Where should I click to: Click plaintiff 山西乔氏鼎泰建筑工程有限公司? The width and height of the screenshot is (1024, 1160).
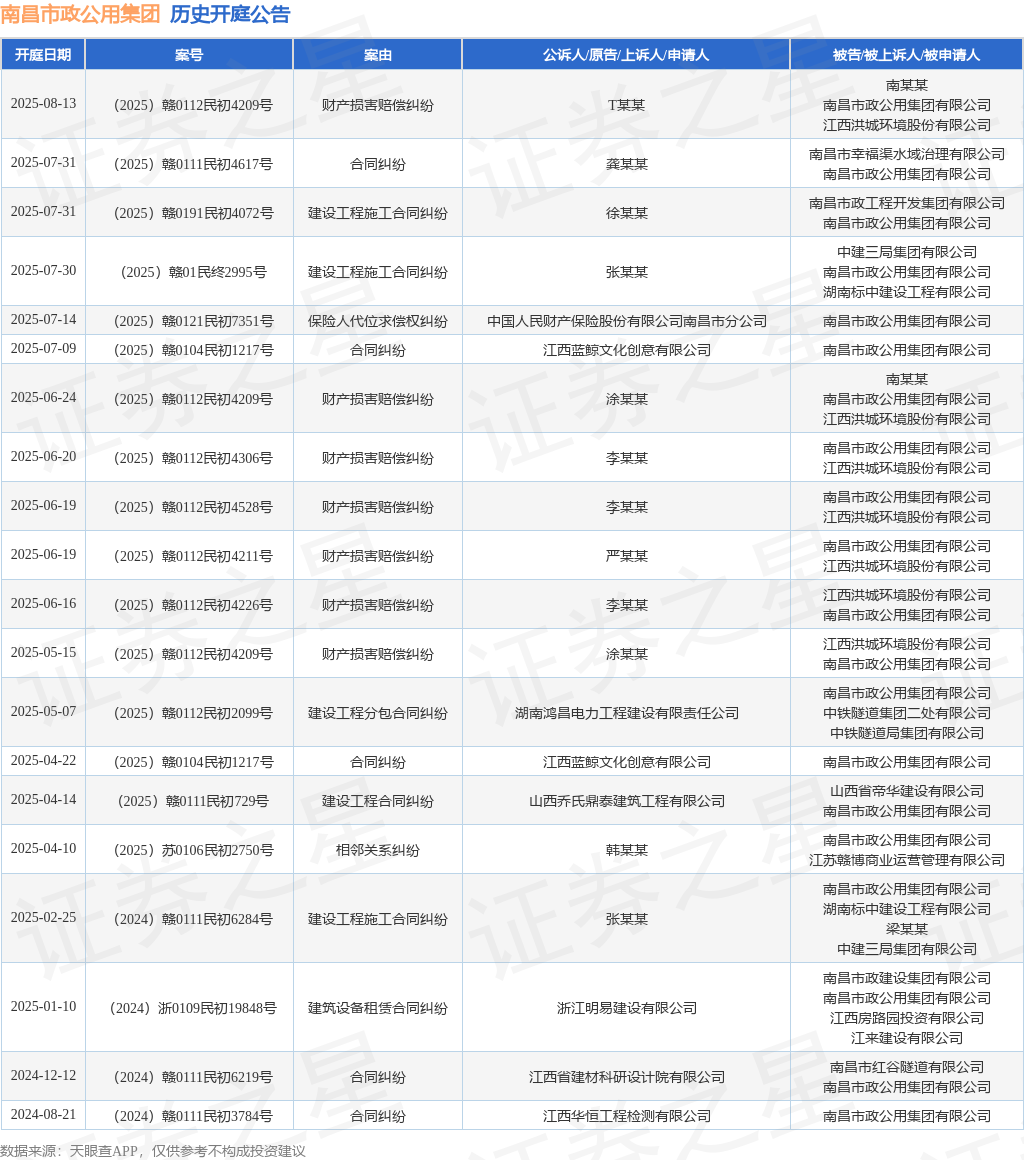[x=627, y=801]
